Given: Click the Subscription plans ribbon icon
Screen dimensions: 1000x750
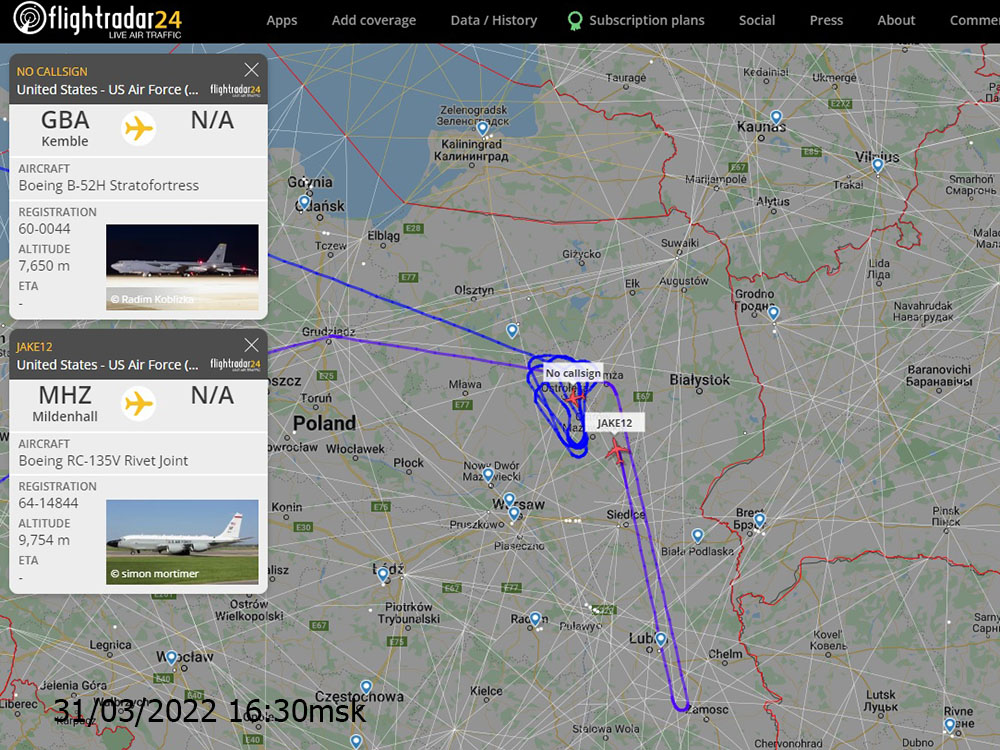Looking at the screenshot, I should point(575,21).
